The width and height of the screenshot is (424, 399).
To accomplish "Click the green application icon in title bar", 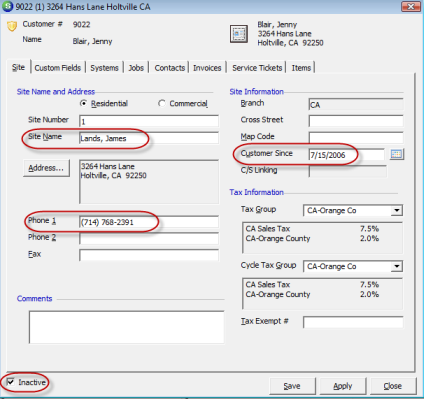I will 7,6.
